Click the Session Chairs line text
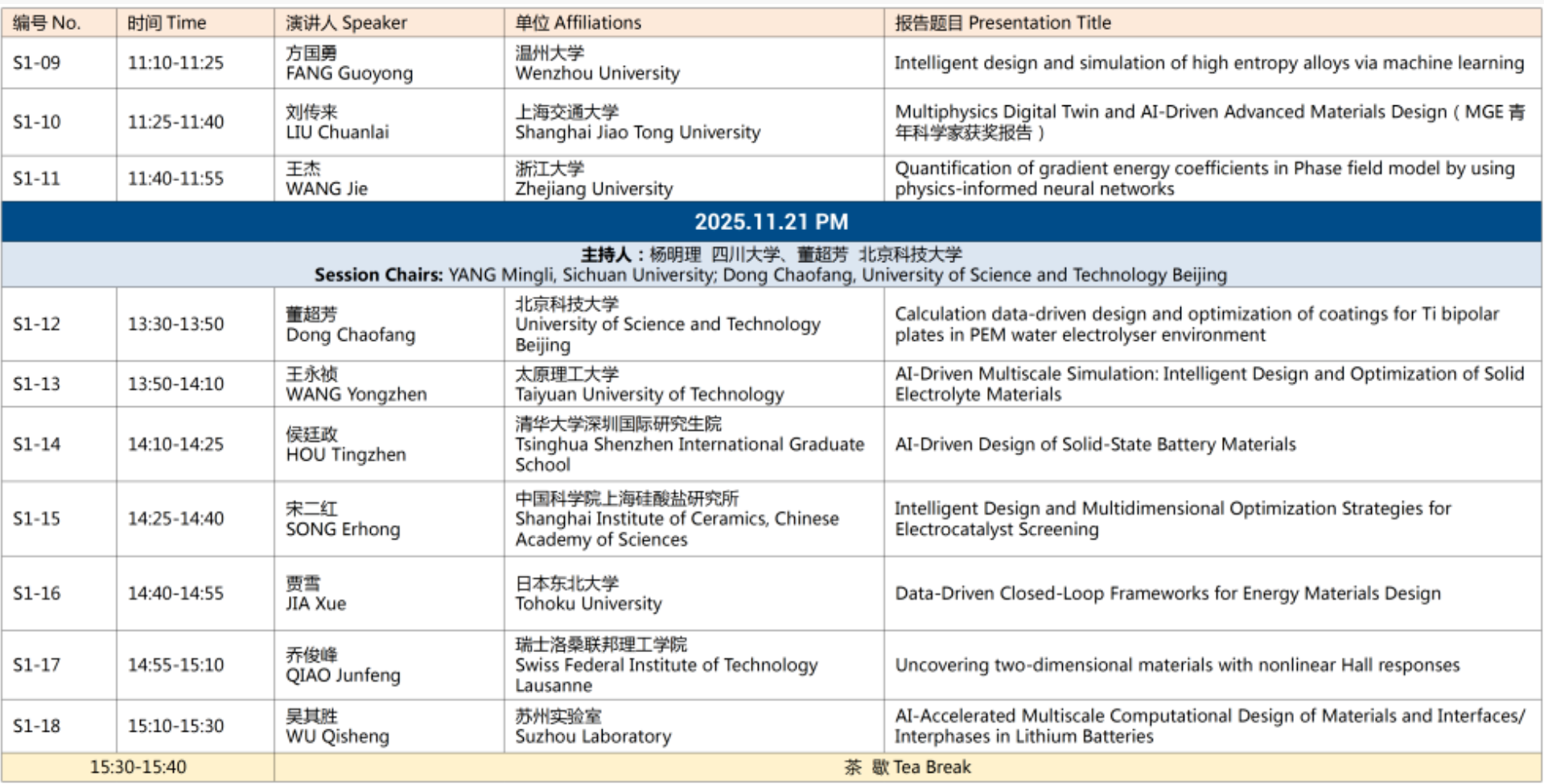This screenshot has width=1544, height=784. click(770, 275)
